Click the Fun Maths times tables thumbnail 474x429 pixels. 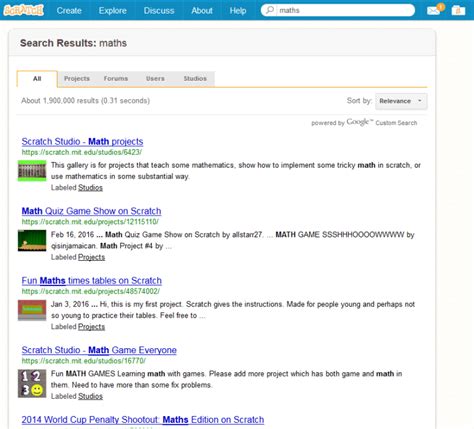point(32,310)
